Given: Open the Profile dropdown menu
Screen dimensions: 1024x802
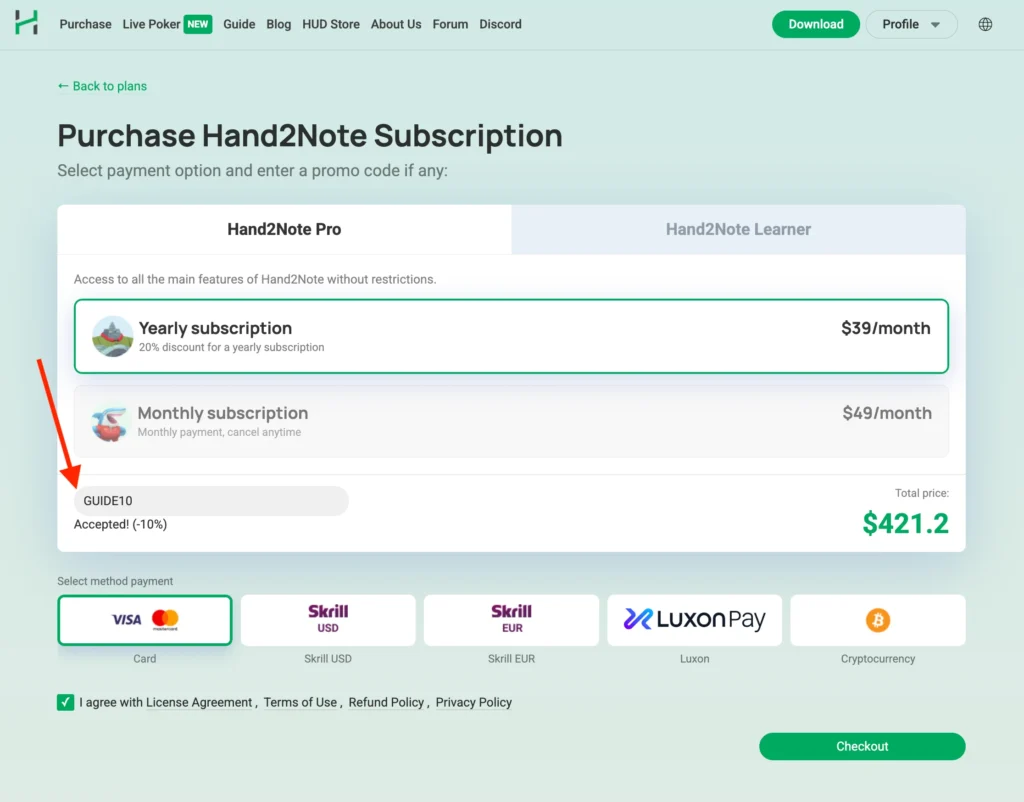Looking at the screenshot, I should point(911,23).
